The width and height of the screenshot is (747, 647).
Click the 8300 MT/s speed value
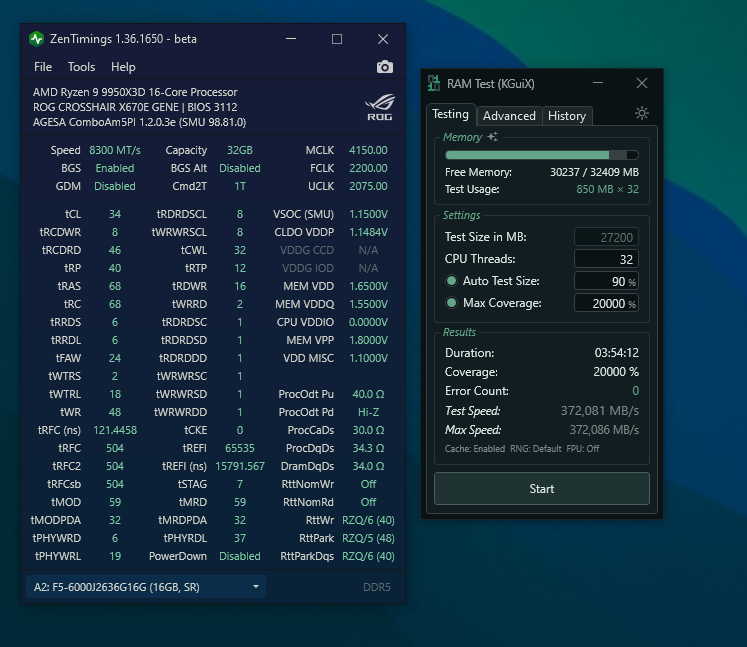(115, 150)
